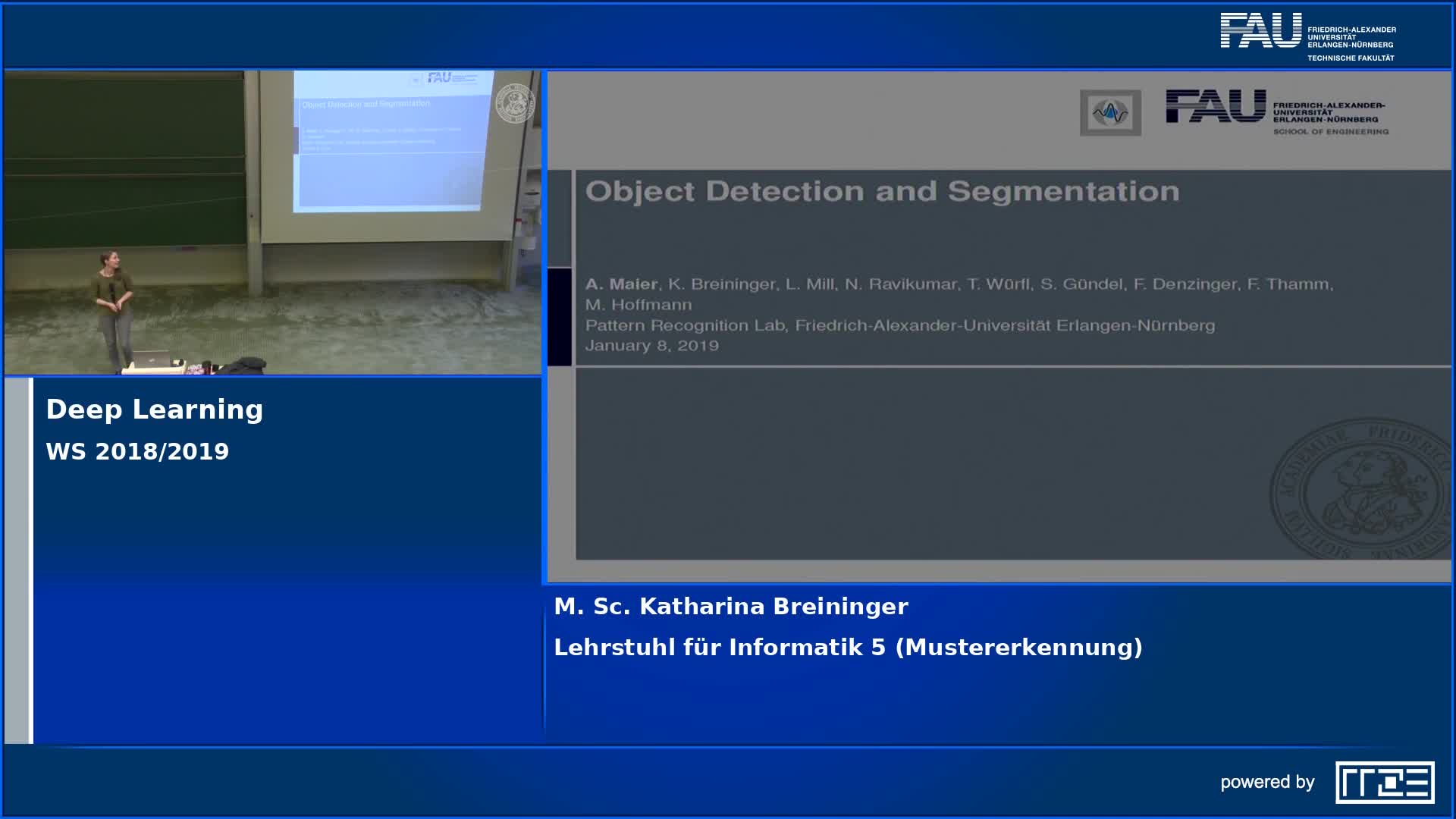Expand the Deep Learning course info panel
The height and width of the screenshot is (819, 1456).
(155, 409)
